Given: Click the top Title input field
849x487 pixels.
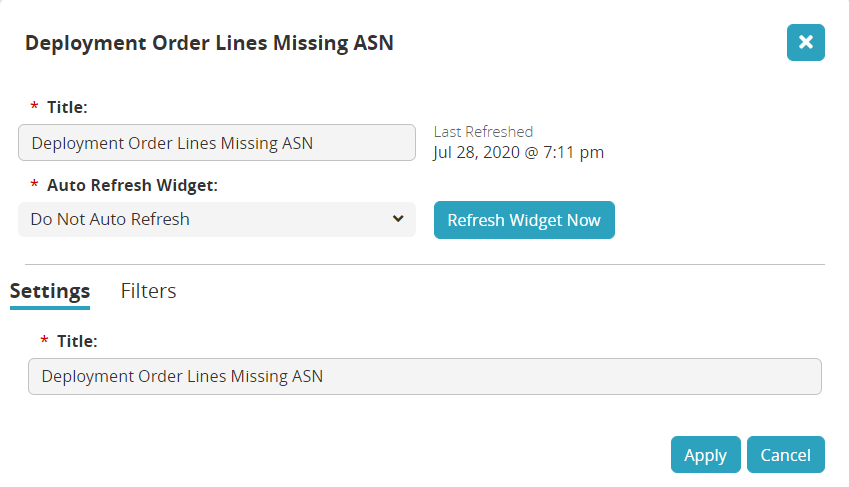Looking at the screenshot, I should point(216,143).
